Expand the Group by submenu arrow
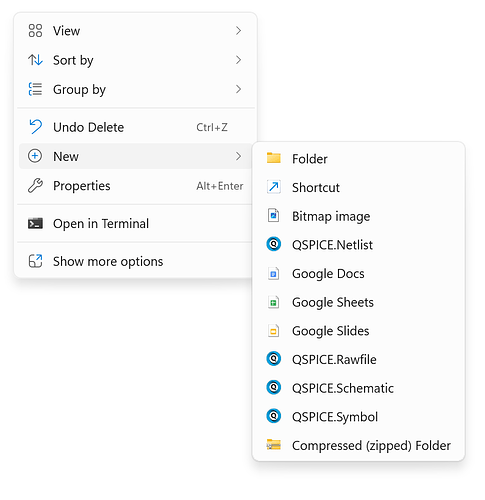The width and height of the screenshot is (485, 500). [x=238, y=89]
